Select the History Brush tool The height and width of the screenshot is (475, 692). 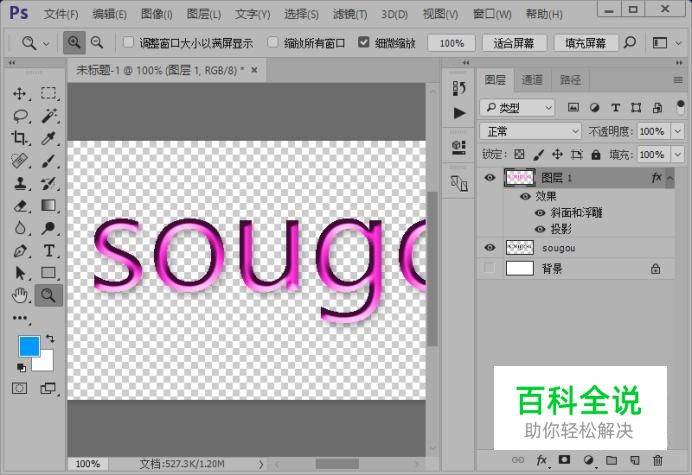click(49, 184)
